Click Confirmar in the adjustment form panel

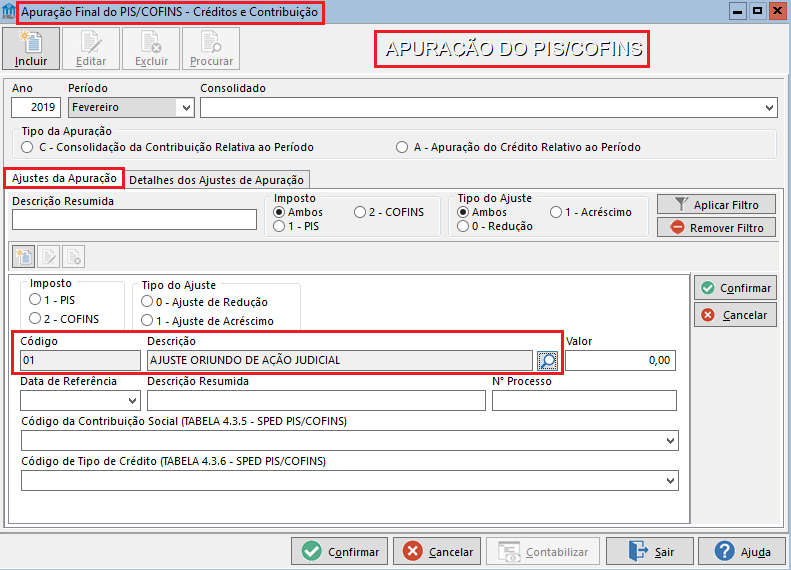(736, 288)
